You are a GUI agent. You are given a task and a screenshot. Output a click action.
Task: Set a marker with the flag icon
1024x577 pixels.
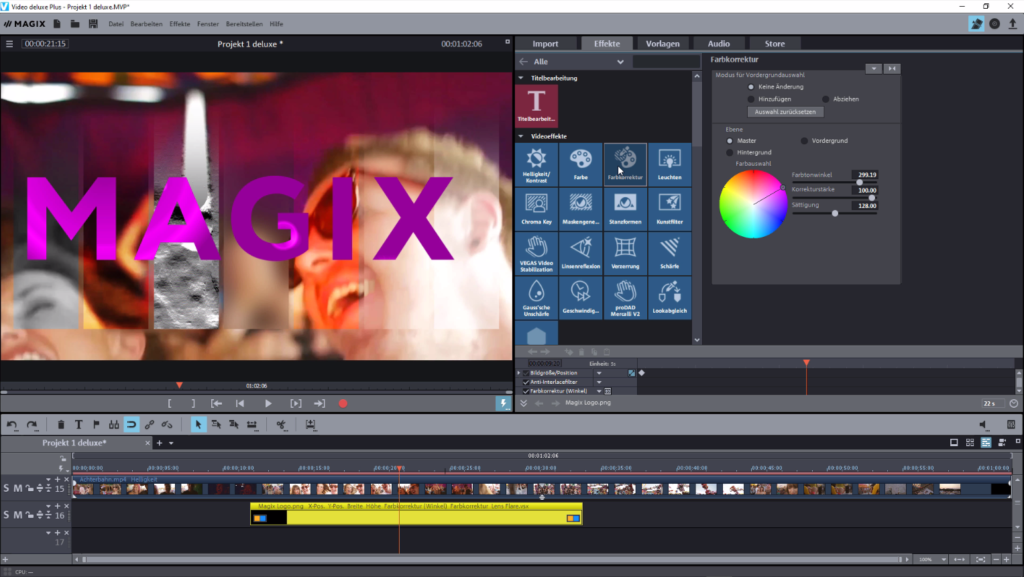click(x=96, y=424)
